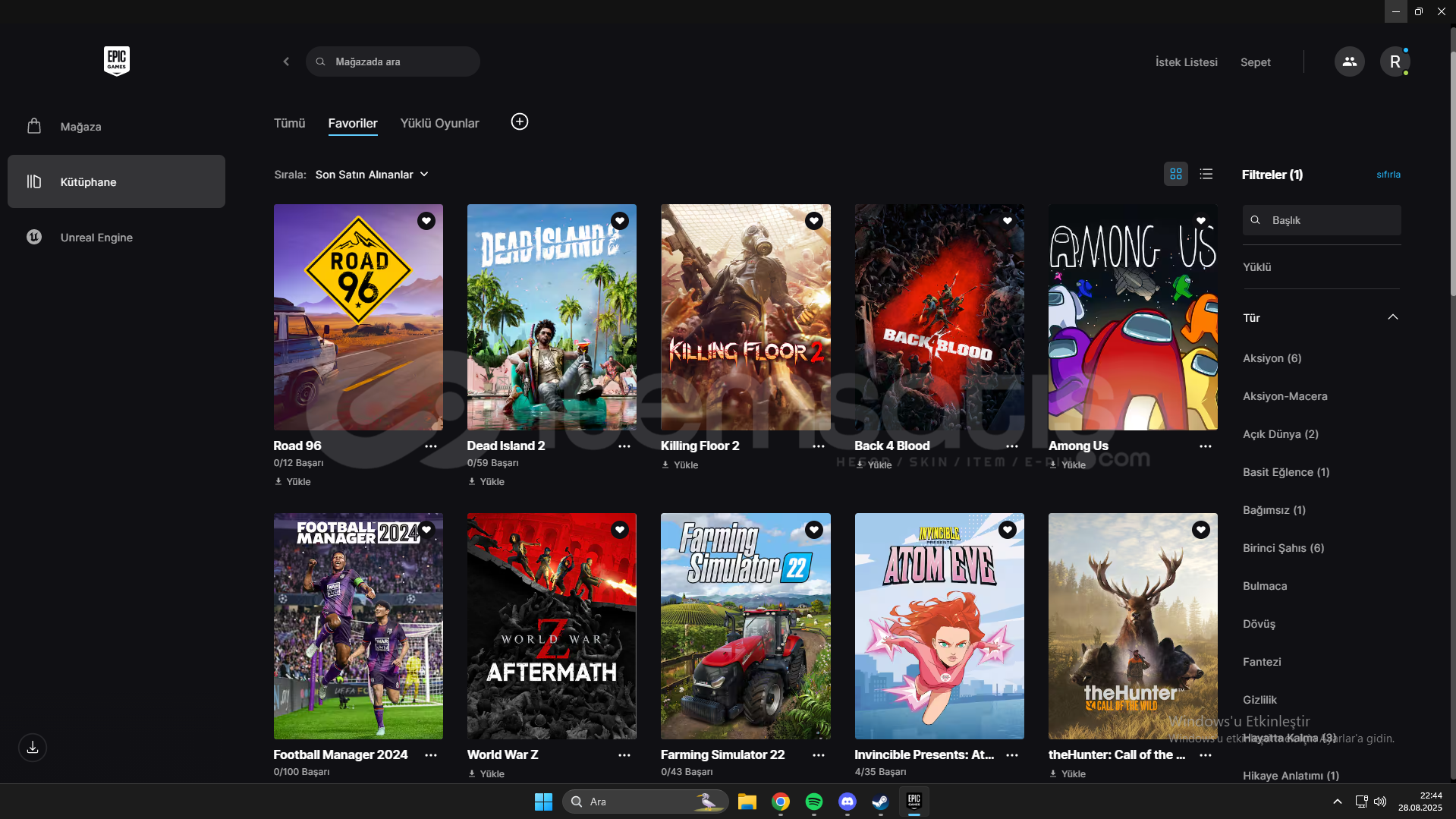Screen dimensions: 1456x819
Task: Unfavorite Among Us with heart icon
Action: (1201, 221)
